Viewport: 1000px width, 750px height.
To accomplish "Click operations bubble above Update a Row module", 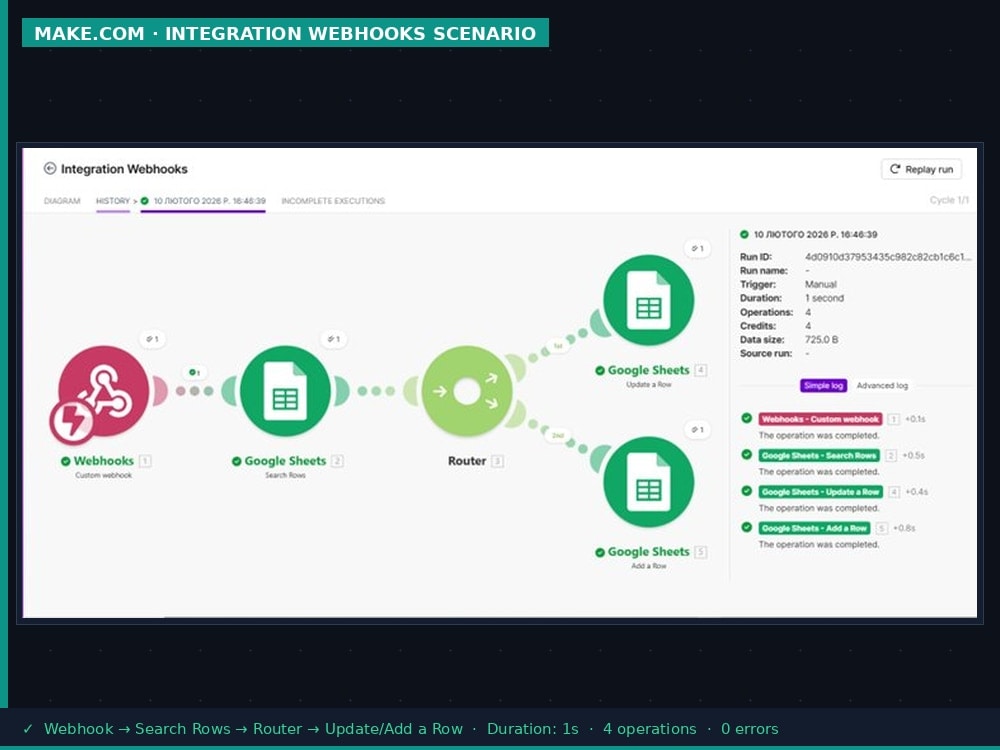I will coord(697,249).
